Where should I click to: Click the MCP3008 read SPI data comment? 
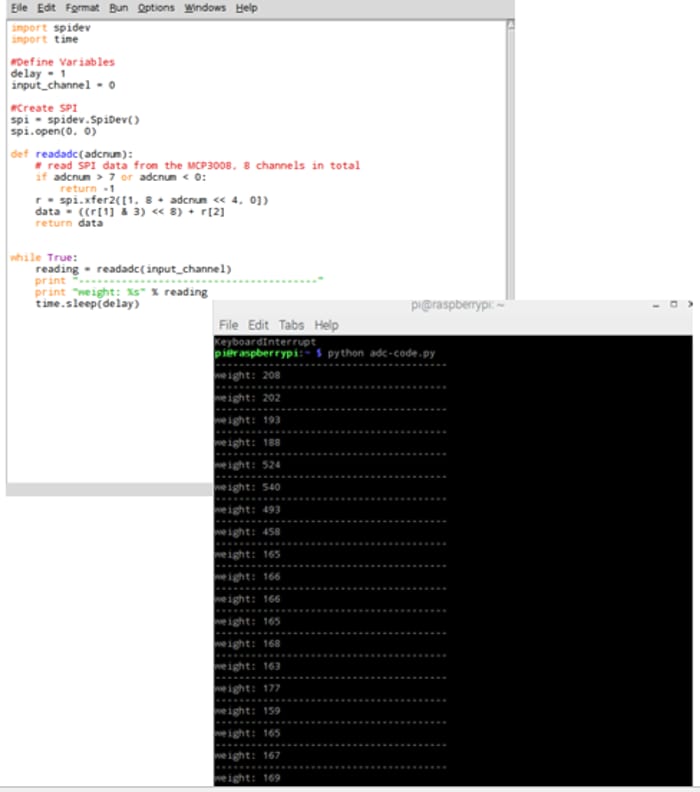[x=197, y=165]
